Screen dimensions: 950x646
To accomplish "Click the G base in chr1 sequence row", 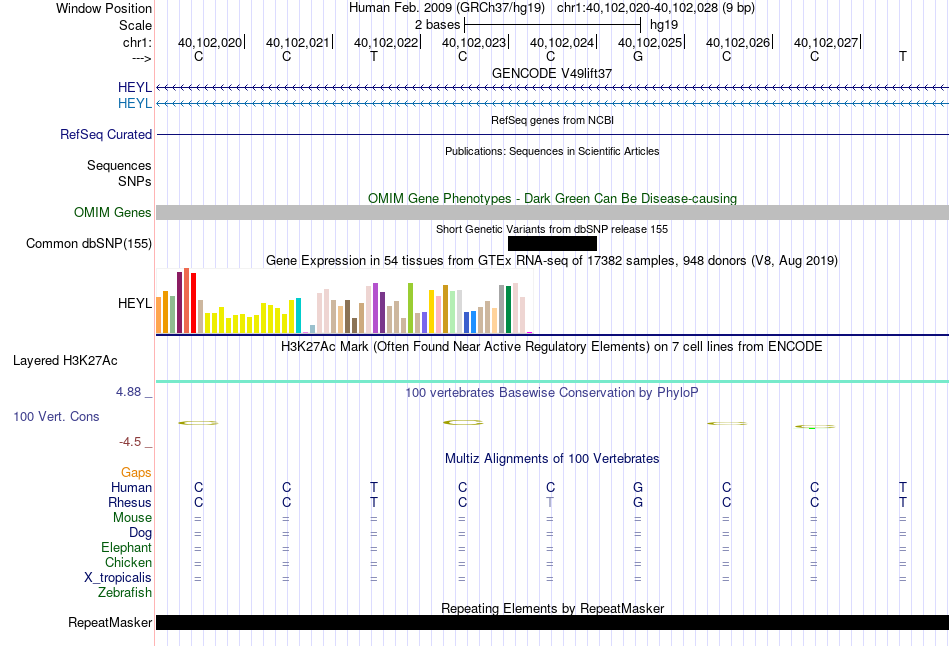I will pos(638,56).
